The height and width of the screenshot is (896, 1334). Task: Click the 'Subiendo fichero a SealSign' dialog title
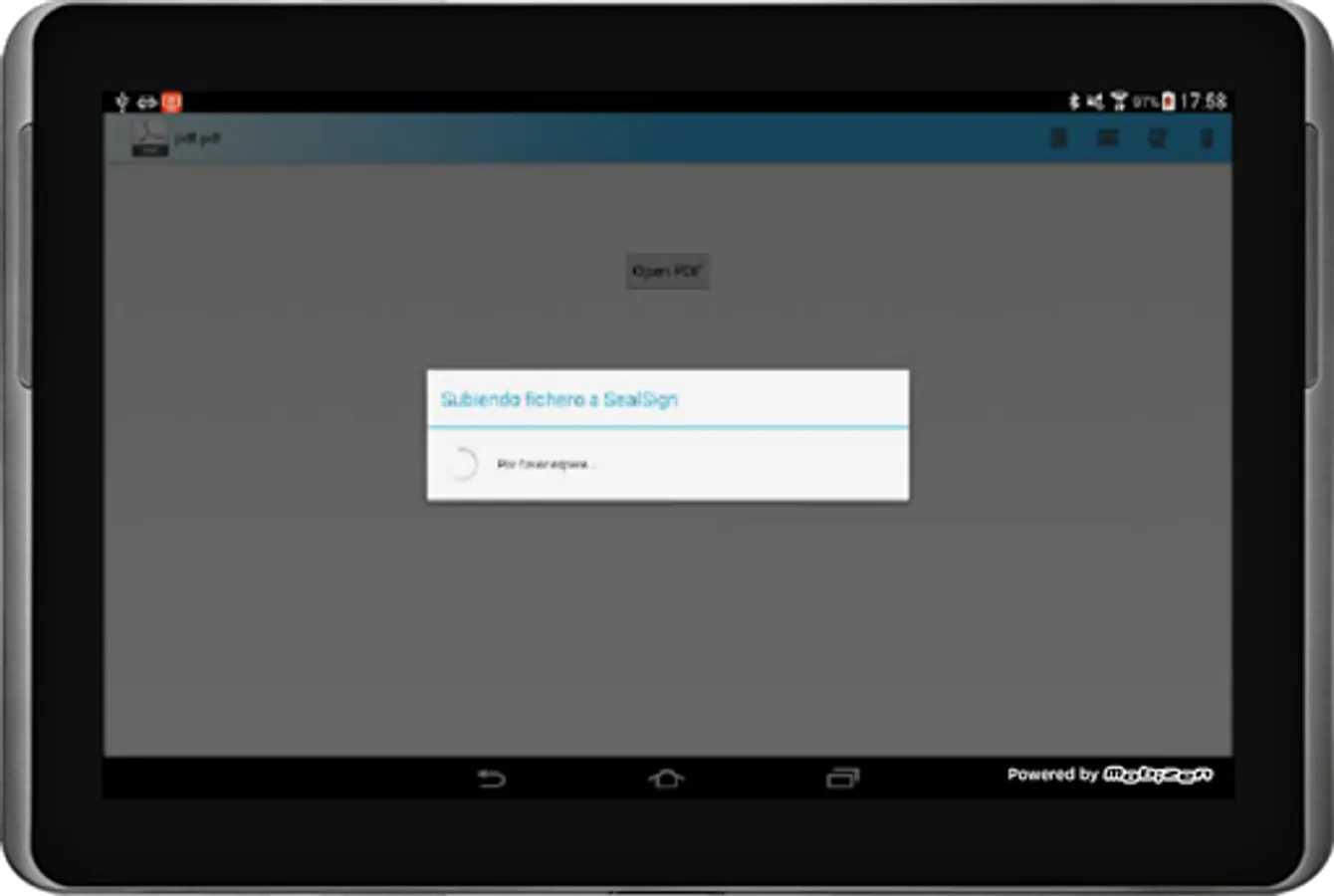(559, 399)
